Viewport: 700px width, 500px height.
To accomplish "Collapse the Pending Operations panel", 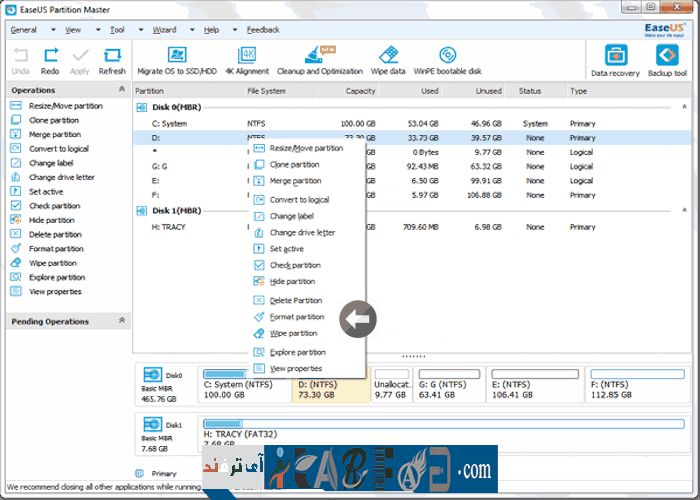I will tap(122, 321).
